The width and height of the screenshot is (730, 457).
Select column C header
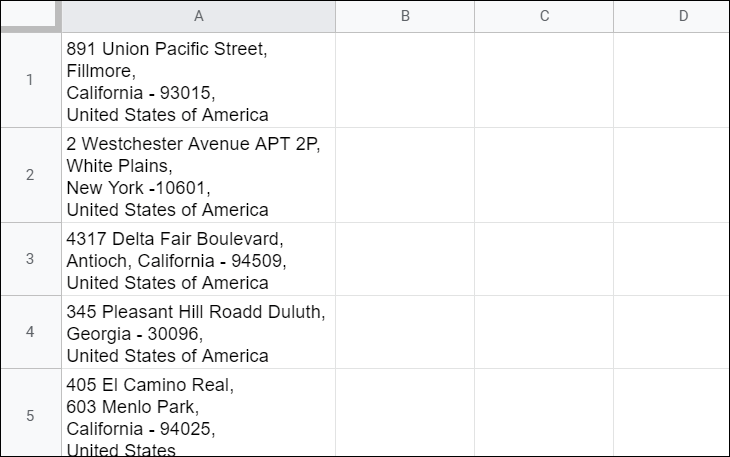tap(544, 16)
